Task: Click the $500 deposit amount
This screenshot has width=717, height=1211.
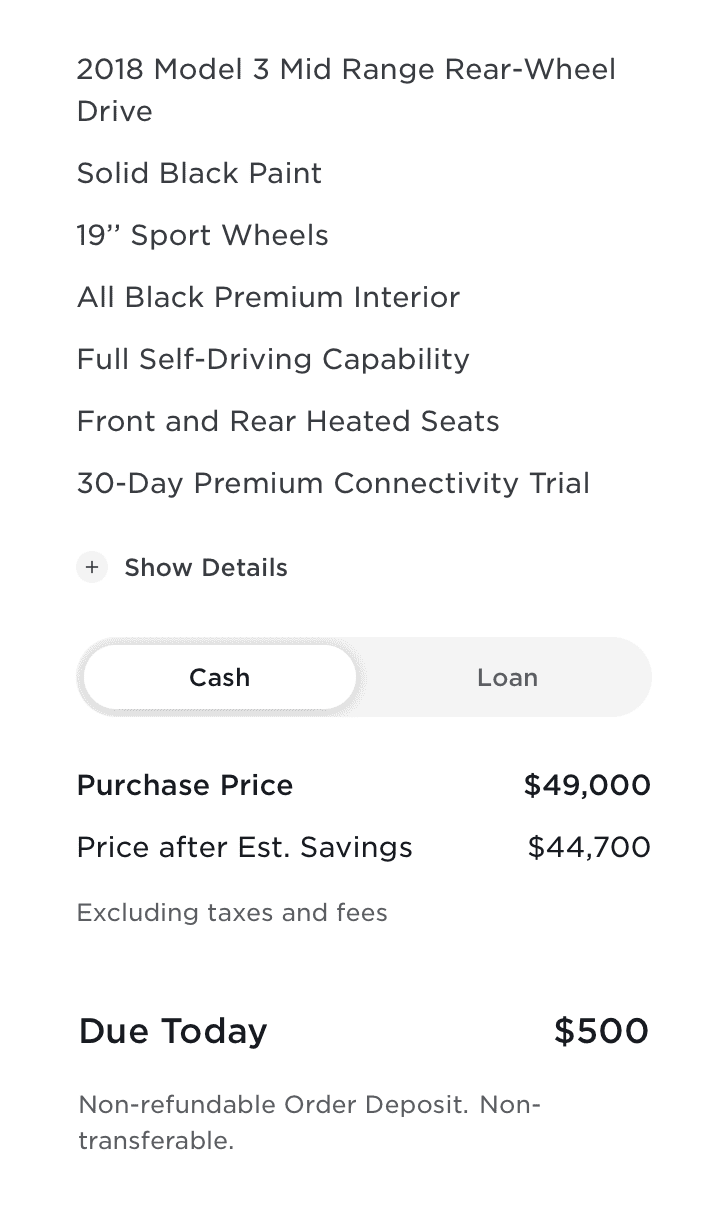Action: click(x=600, y=1031)
